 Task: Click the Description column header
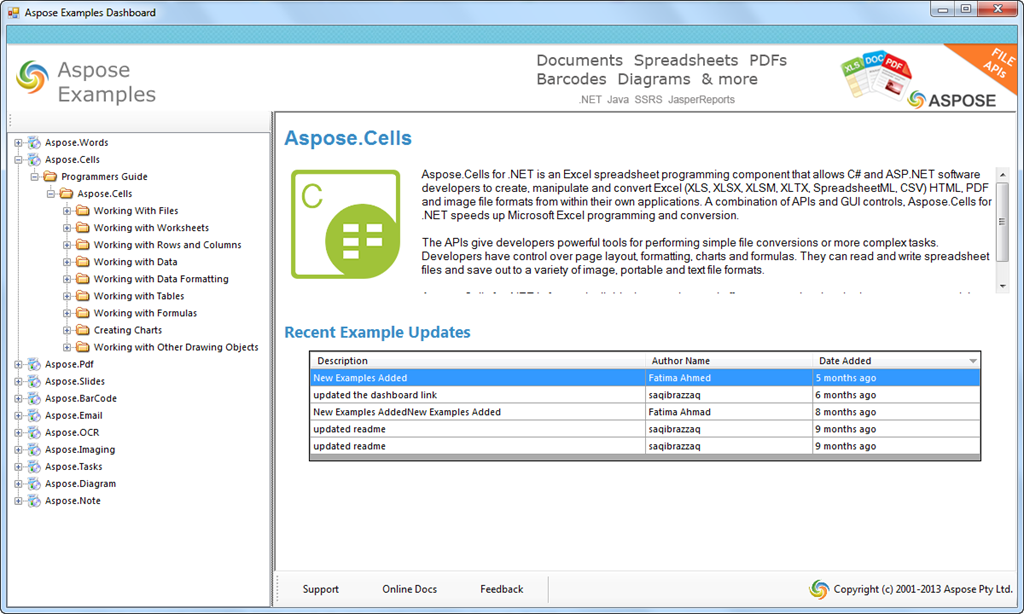click(478, 361)
